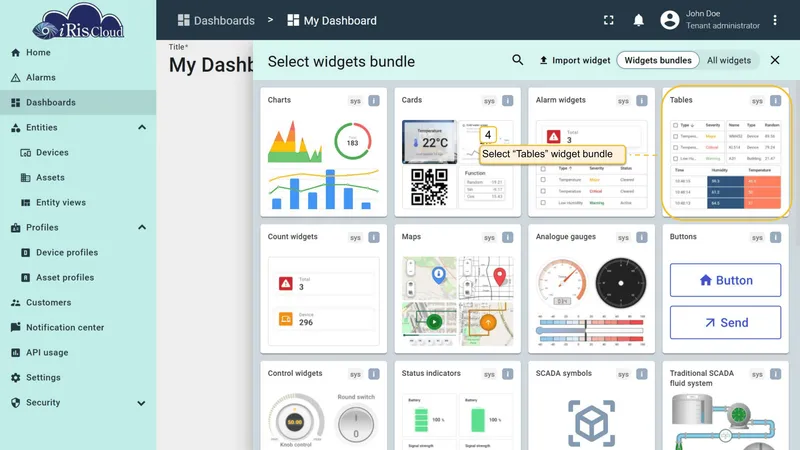Screen dimensions: 800x450
Task: Click the iRisCloud logo
Action: pos(78,21)
